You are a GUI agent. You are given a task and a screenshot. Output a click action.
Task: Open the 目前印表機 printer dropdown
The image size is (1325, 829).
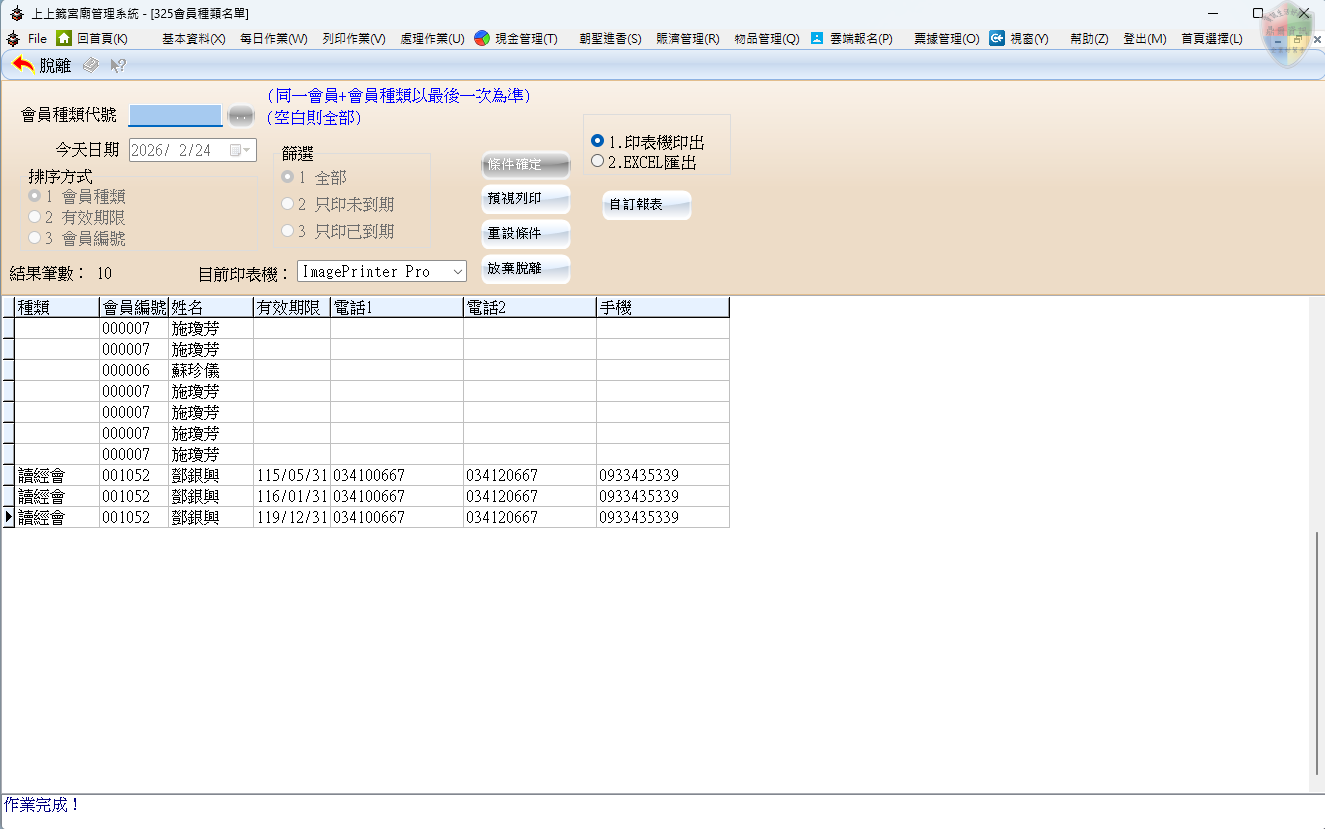(x=457, y=272)
